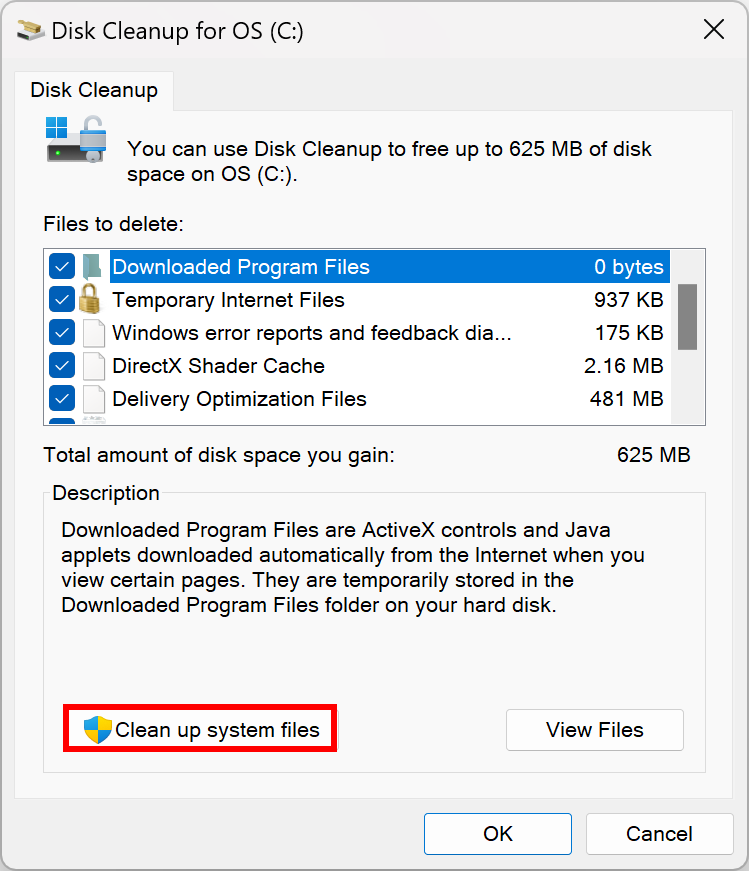Viewport: 749px width, 871px height.
Task: Click the file icon next to DirectX Shader Cache
Action: [93, 366]
